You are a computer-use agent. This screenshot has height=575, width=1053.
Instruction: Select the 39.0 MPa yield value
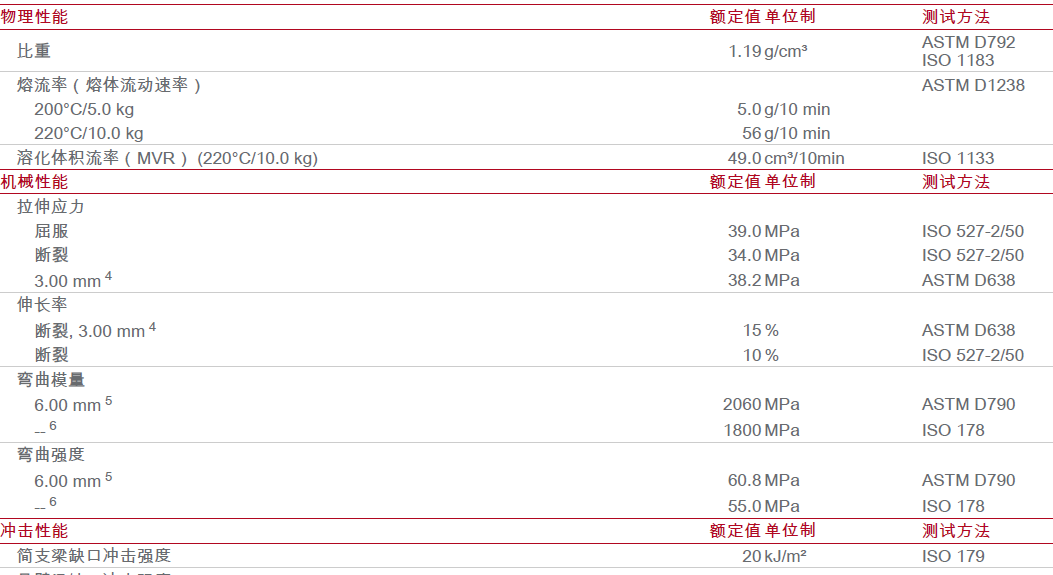pos(764,232)
